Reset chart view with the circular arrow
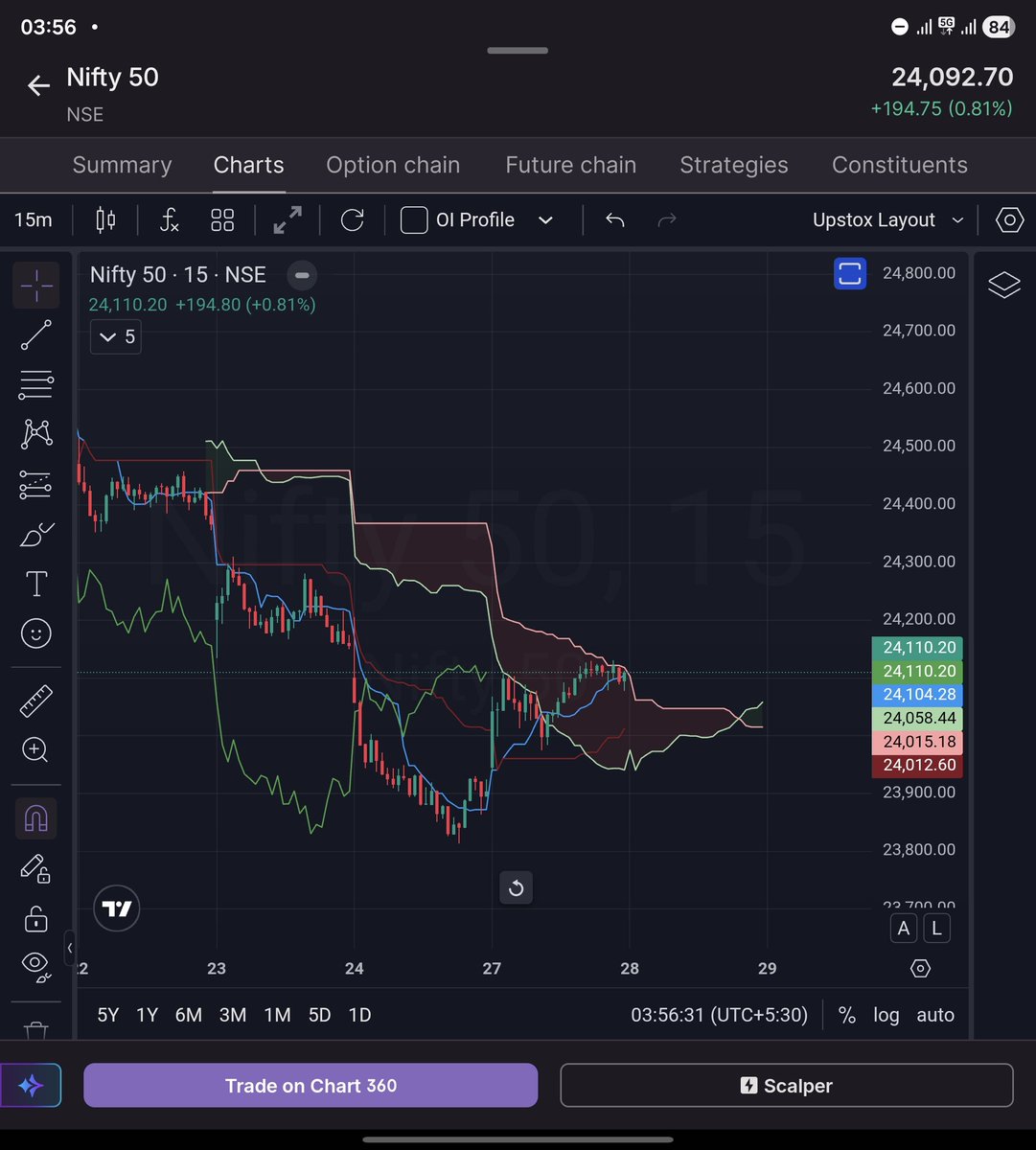The width and height of the screenshot is (1036, 1150). pos(516,888)
